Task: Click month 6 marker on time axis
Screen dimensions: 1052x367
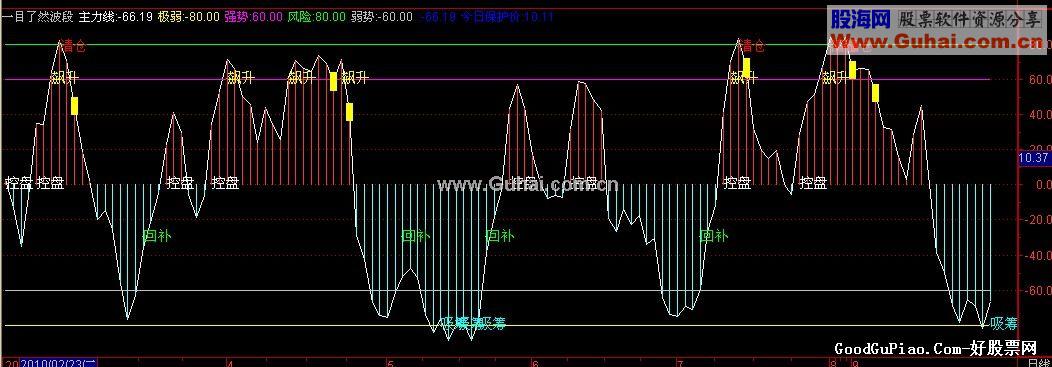Action: tap(535, 363)
